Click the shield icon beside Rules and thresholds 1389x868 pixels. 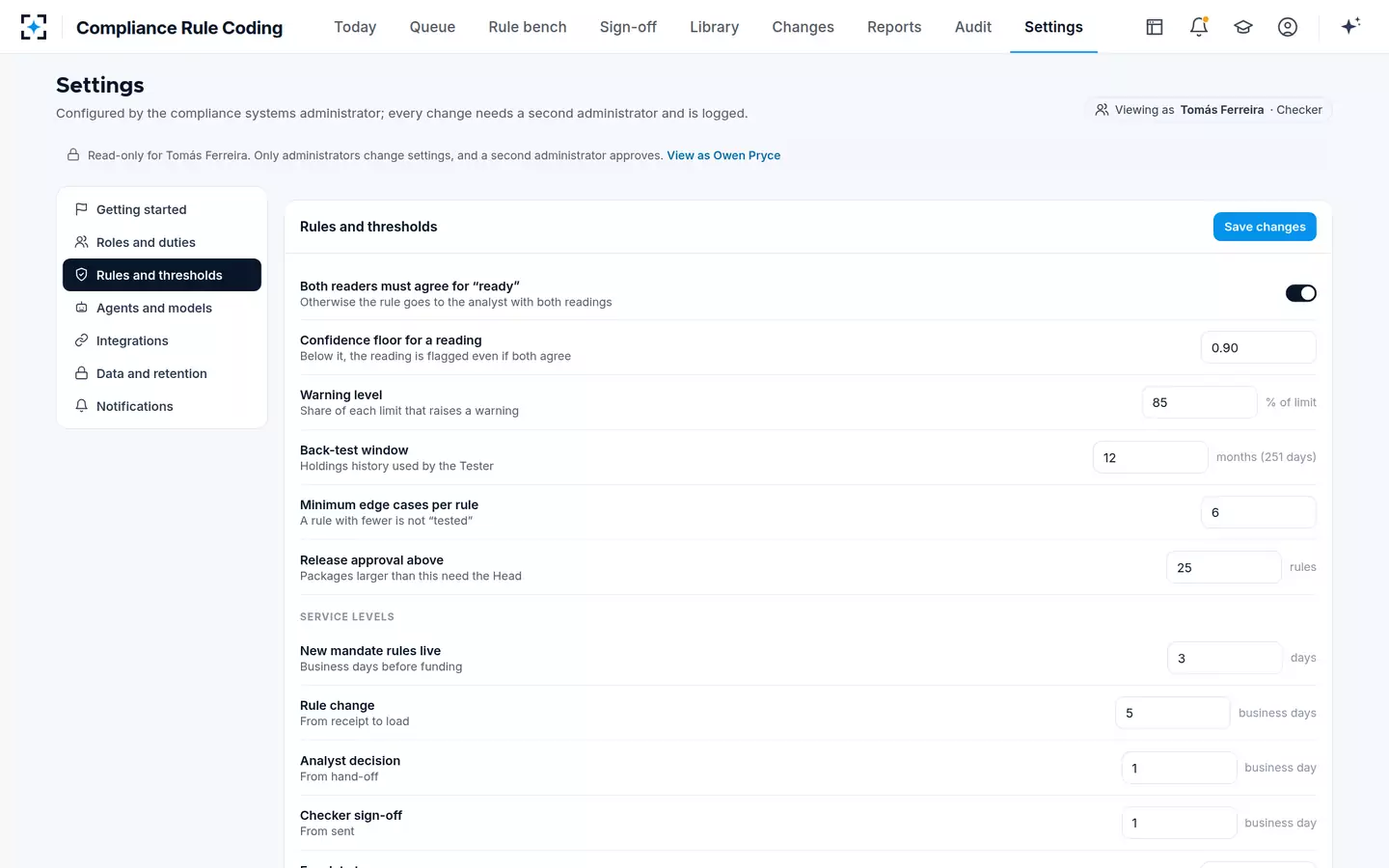click(82, 275)
